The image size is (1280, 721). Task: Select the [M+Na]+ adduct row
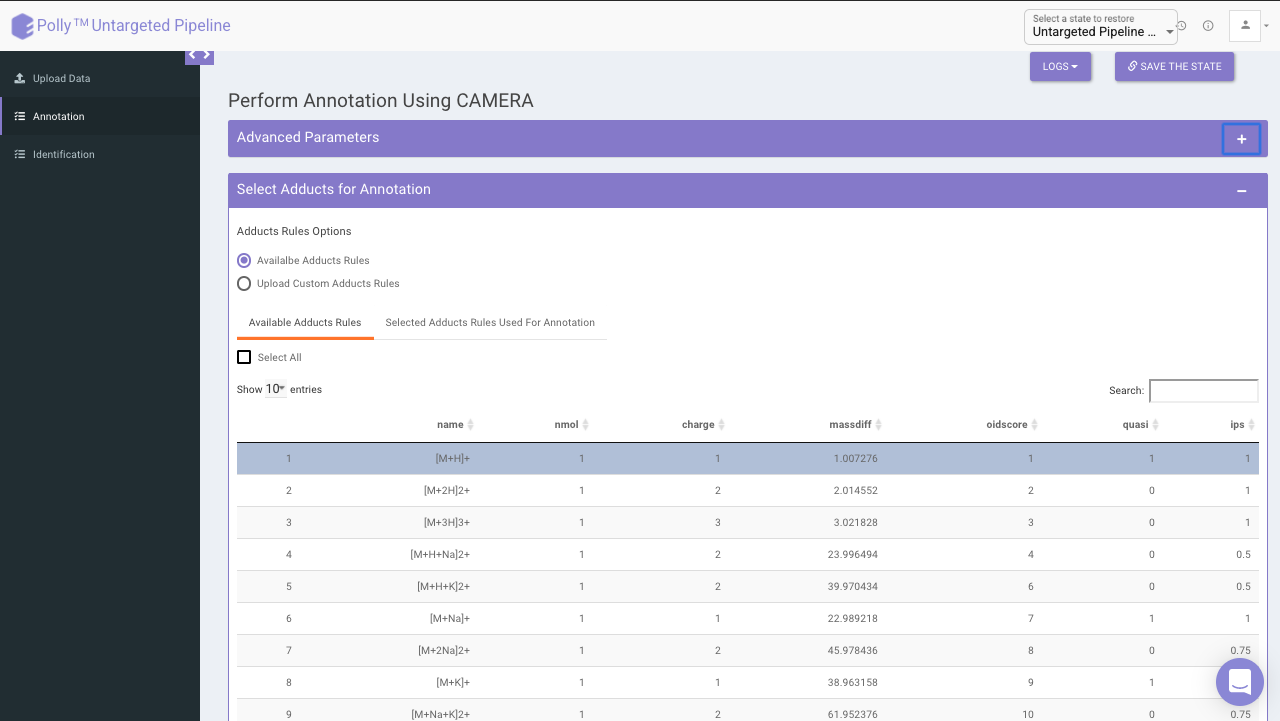748,619
